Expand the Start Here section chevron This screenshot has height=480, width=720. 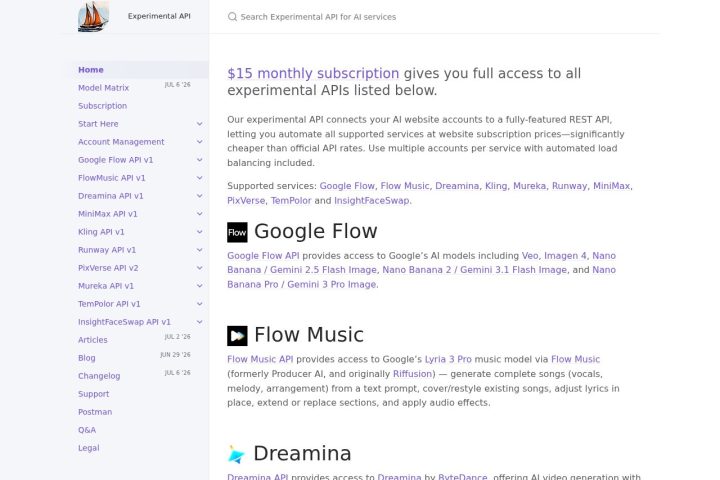199,124
